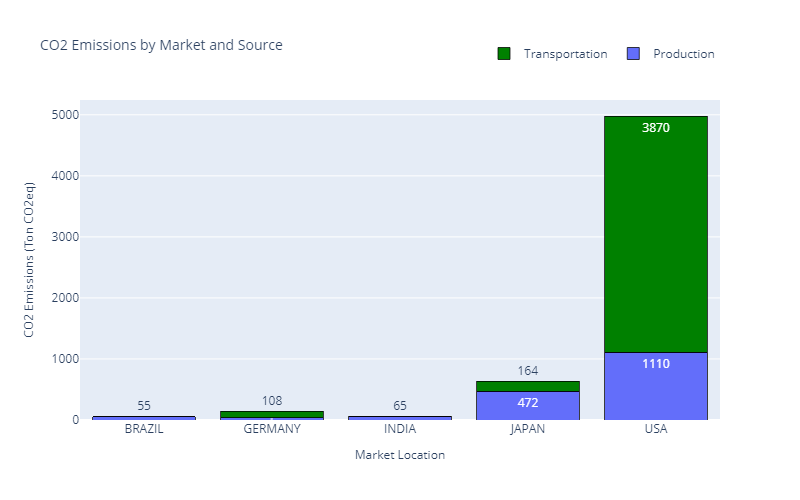Toggle the Transportation legend entry

[x=565, y=54]
